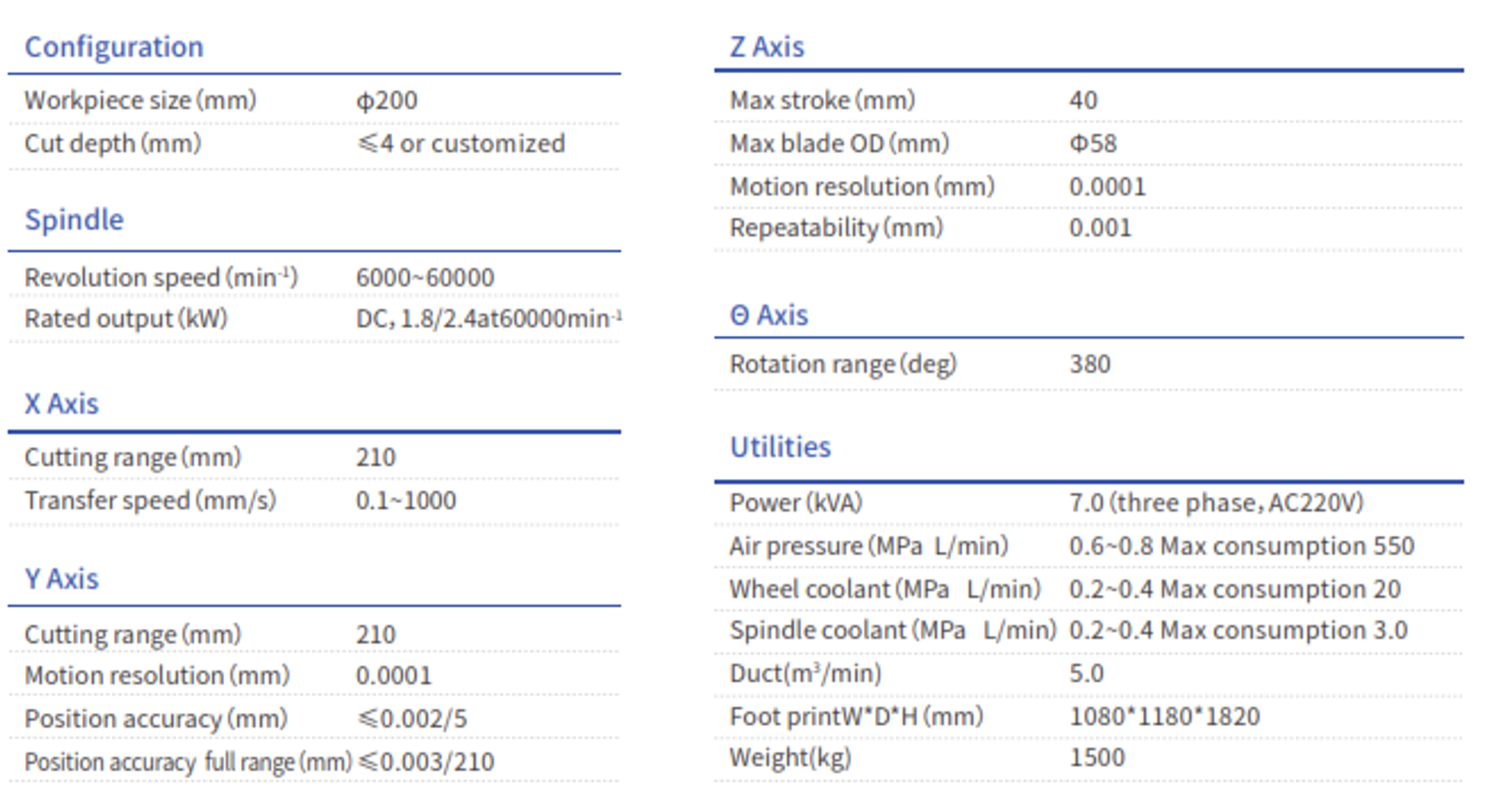The height and width of the screenshot is (808, 1512).
Task: Select the Position accuracy full range value
Action: 427,762
